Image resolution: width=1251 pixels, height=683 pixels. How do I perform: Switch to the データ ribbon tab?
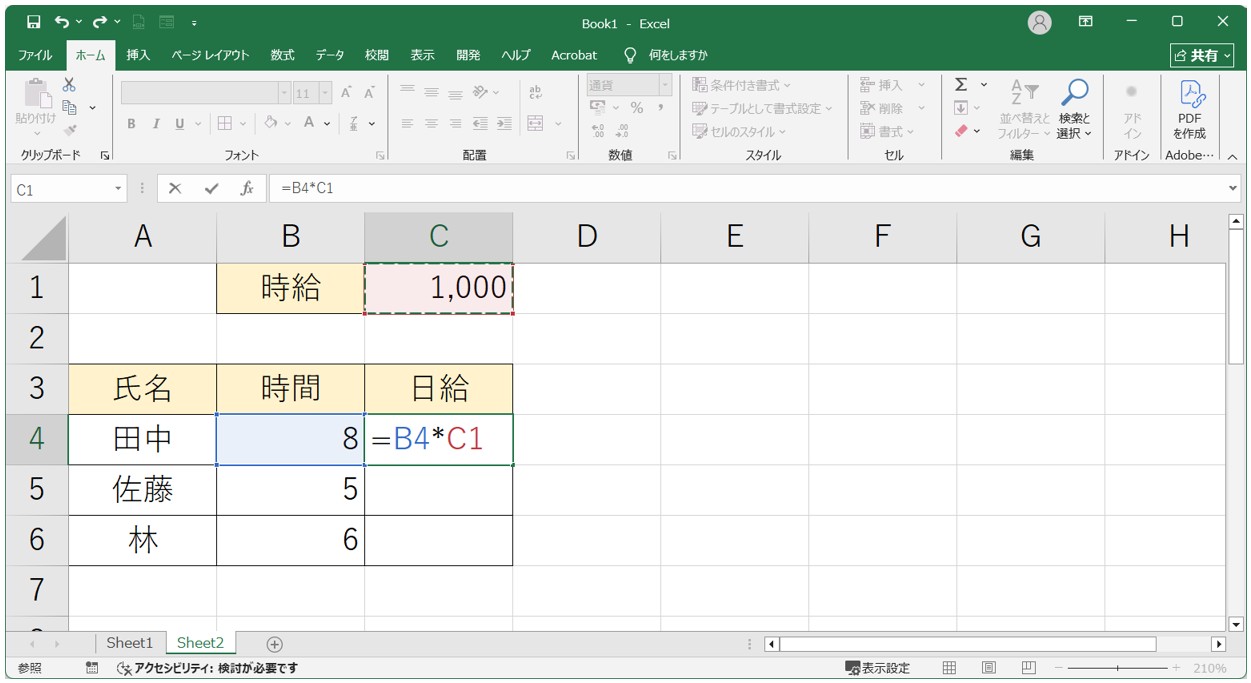[x=330, y=55]
